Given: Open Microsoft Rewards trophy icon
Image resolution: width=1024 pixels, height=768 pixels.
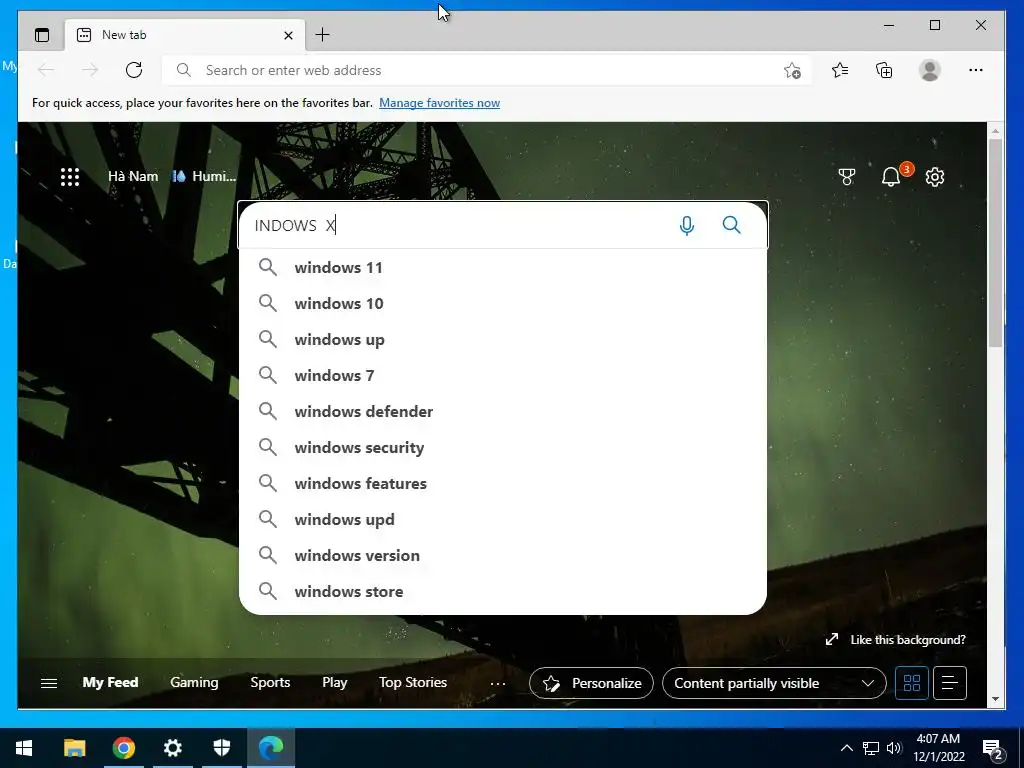Looking at the screenshot, I should [847, 177].
